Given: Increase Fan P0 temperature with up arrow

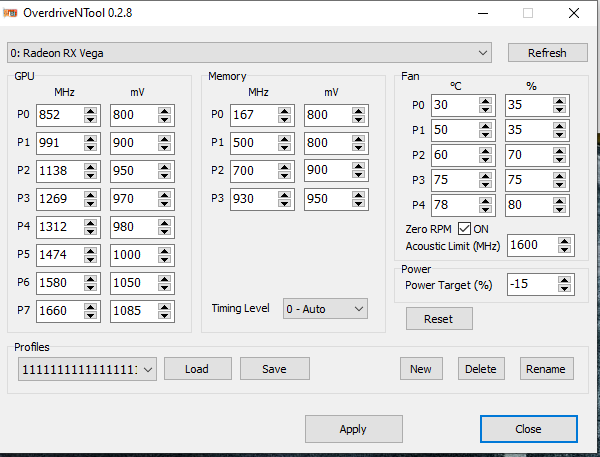Looking at the screenshot, I should click(486, 101).
